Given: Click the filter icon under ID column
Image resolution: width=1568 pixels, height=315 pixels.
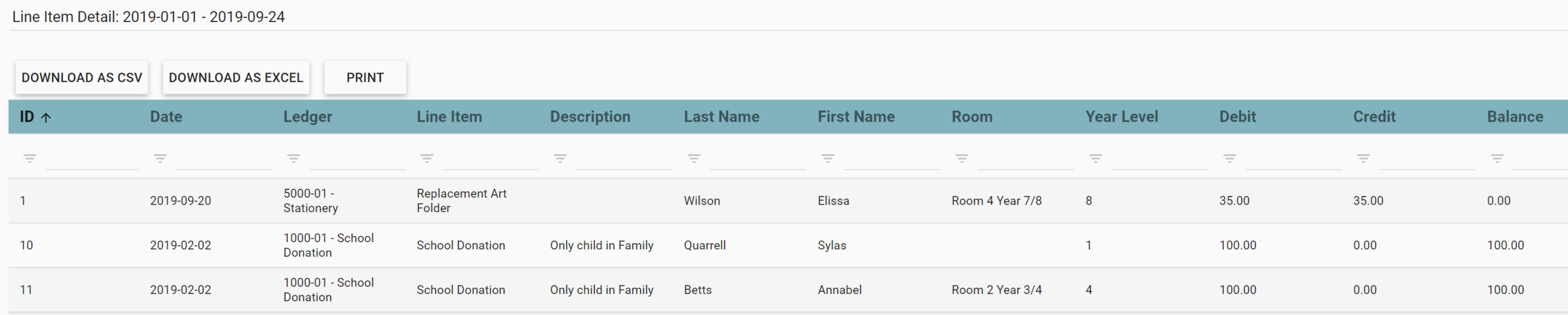Looking at the screenshot, I should (x=29, y=159).
